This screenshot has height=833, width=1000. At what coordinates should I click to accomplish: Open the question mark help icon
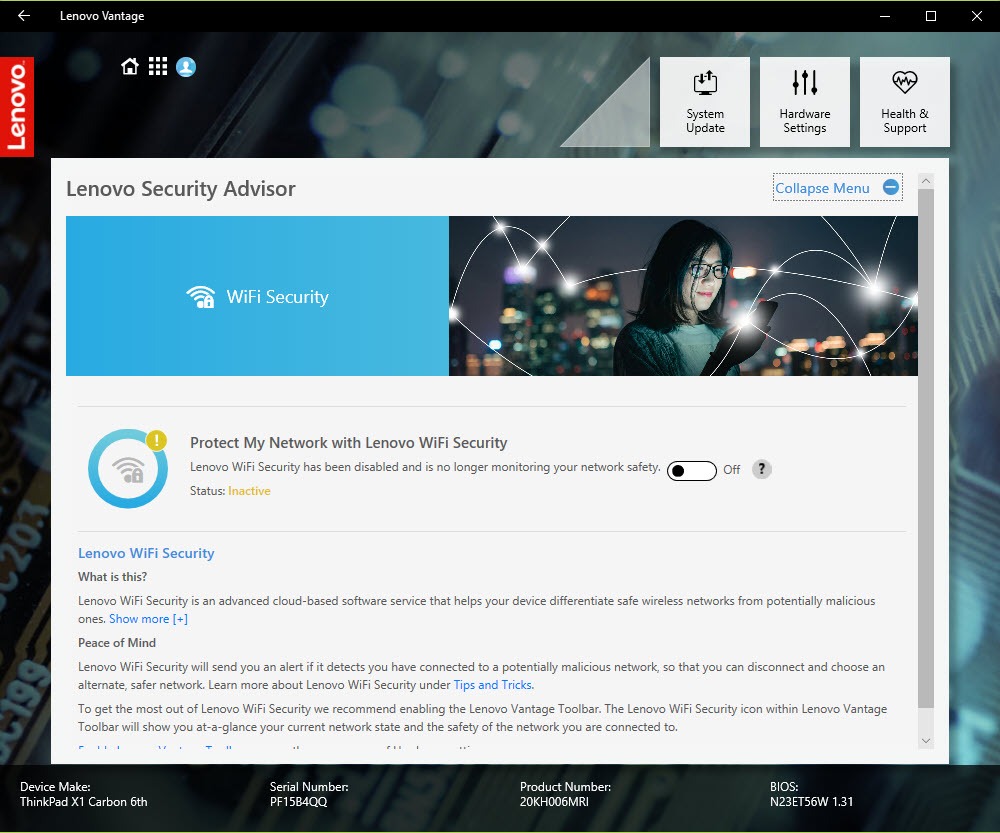(x=761, y=469)
